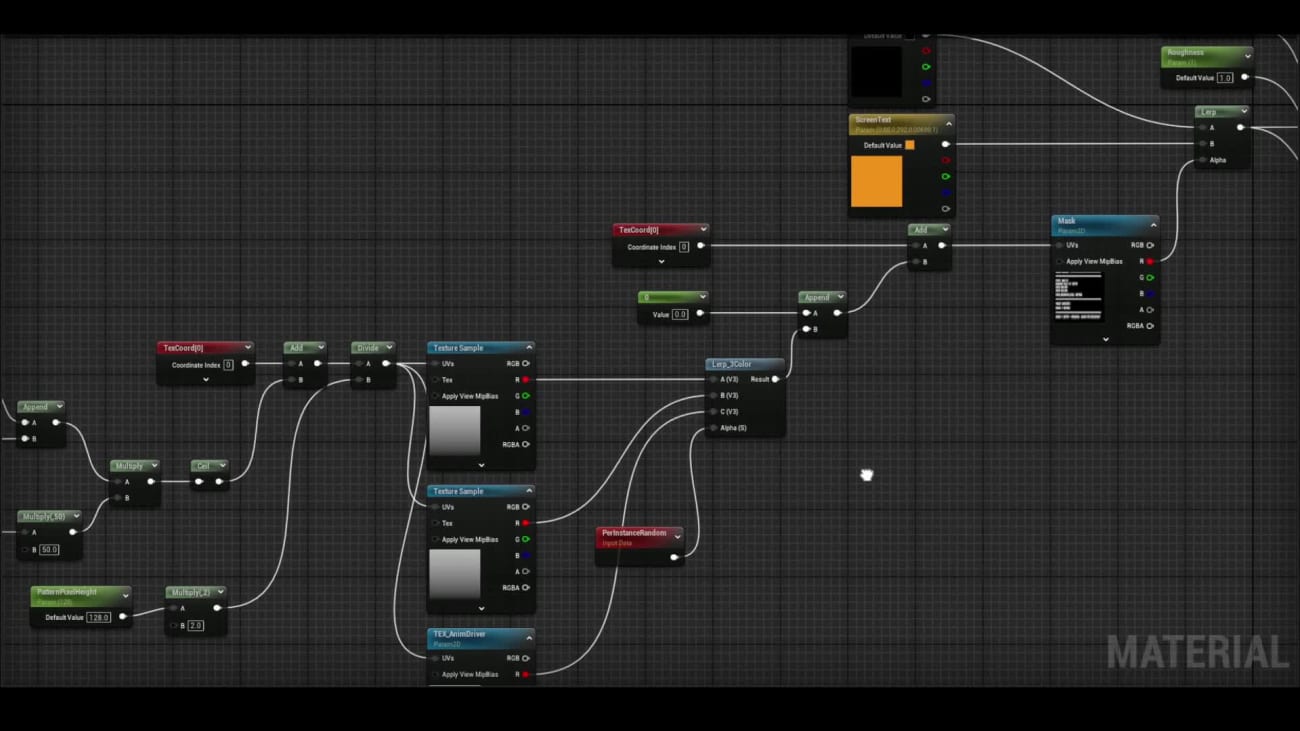Viewport: 1300px width, 731px height.
Task: Click the Alpha input pin on the Lerp node
Action: click(1203, 160)
